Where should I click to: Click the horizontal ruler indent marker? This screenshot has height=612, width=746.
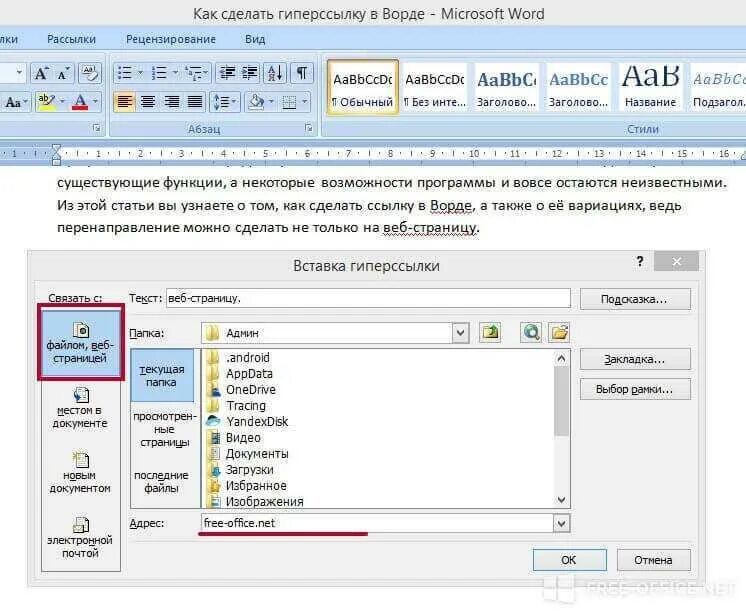click(x=56, y=154)
